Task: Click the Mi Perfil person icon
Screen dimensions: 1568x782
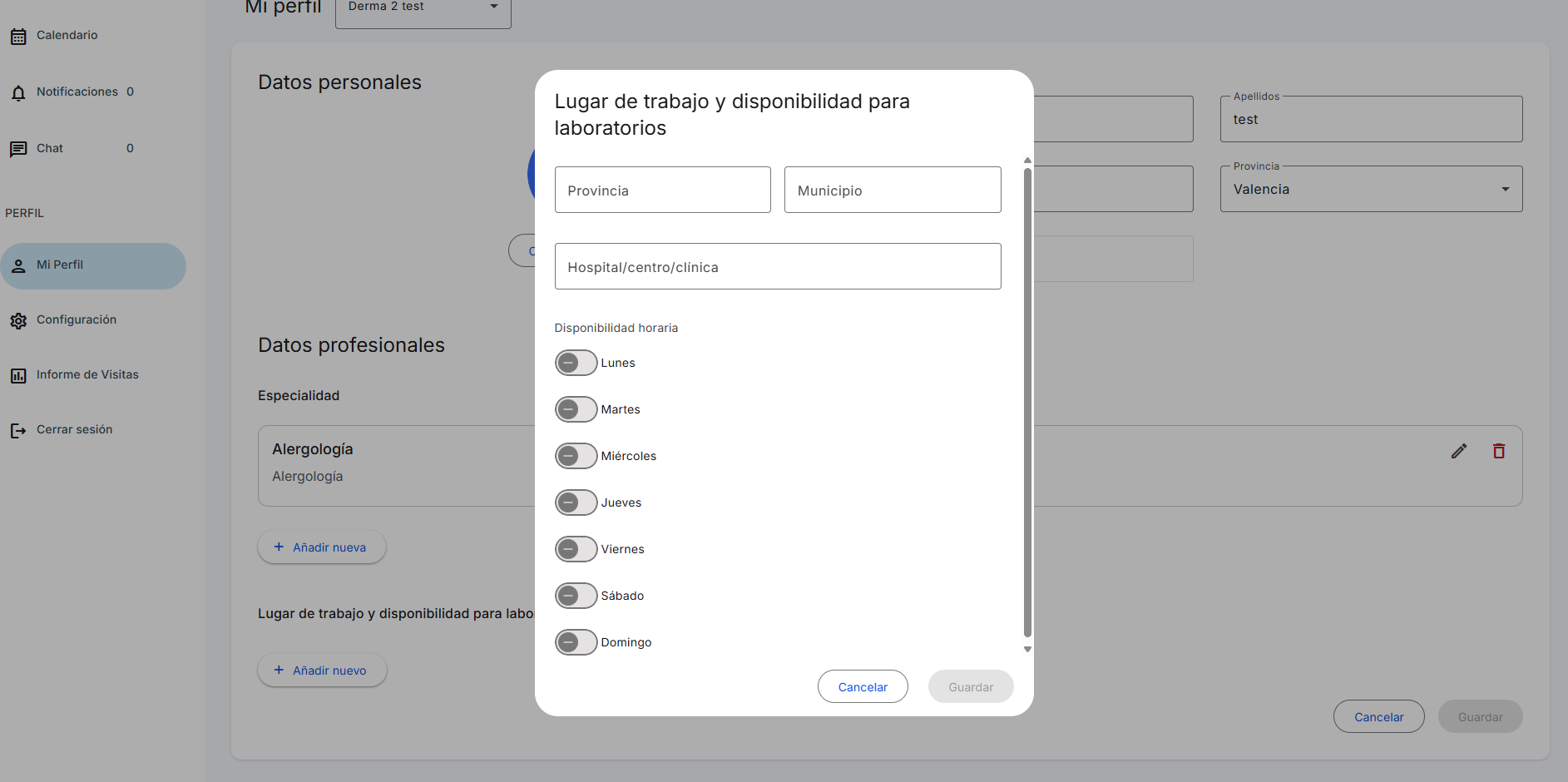Action: (18, 266)
